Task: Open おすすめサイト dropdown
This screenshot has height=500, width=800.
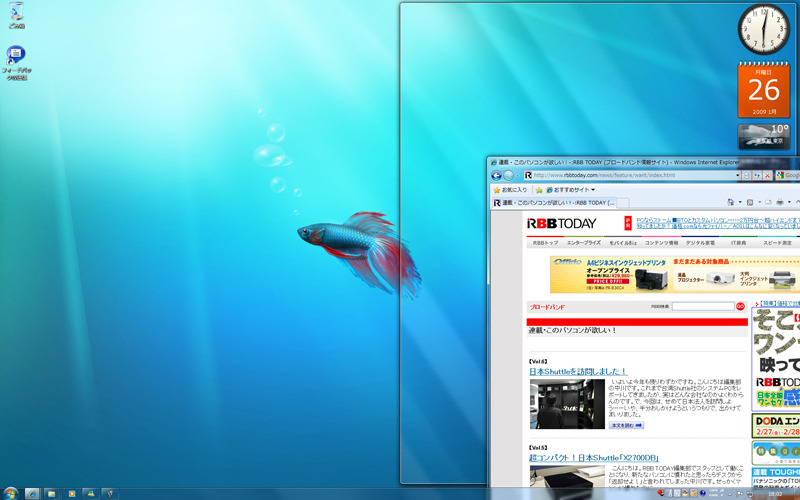Action: 570,190
